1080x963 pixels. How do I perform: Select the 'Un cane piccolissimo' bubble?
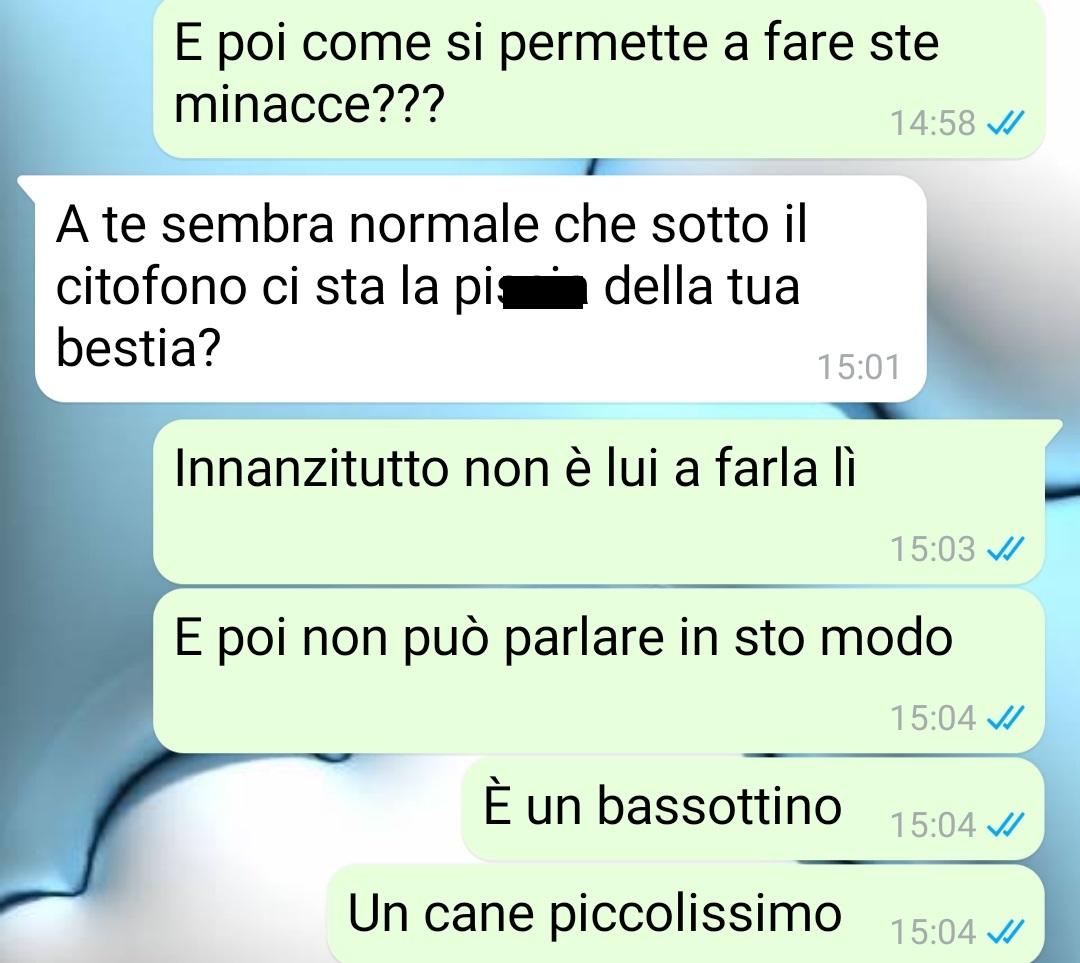pos(686,915)
